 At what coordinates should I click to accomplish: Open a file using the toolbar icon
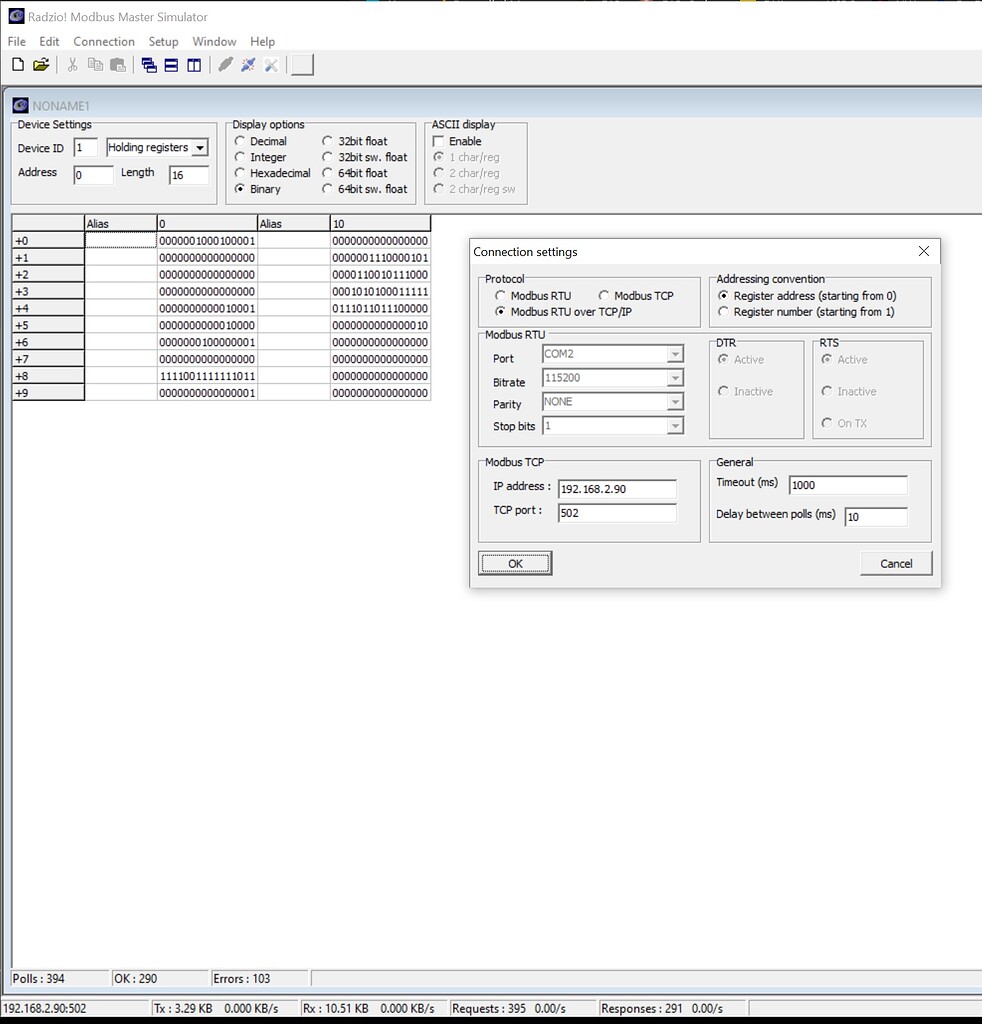[41, 64]
